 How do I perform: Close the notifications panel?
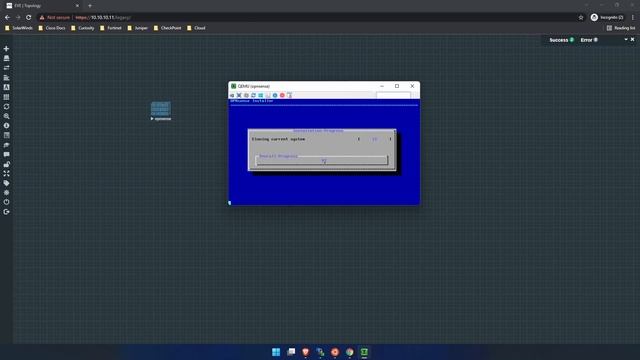633,40
